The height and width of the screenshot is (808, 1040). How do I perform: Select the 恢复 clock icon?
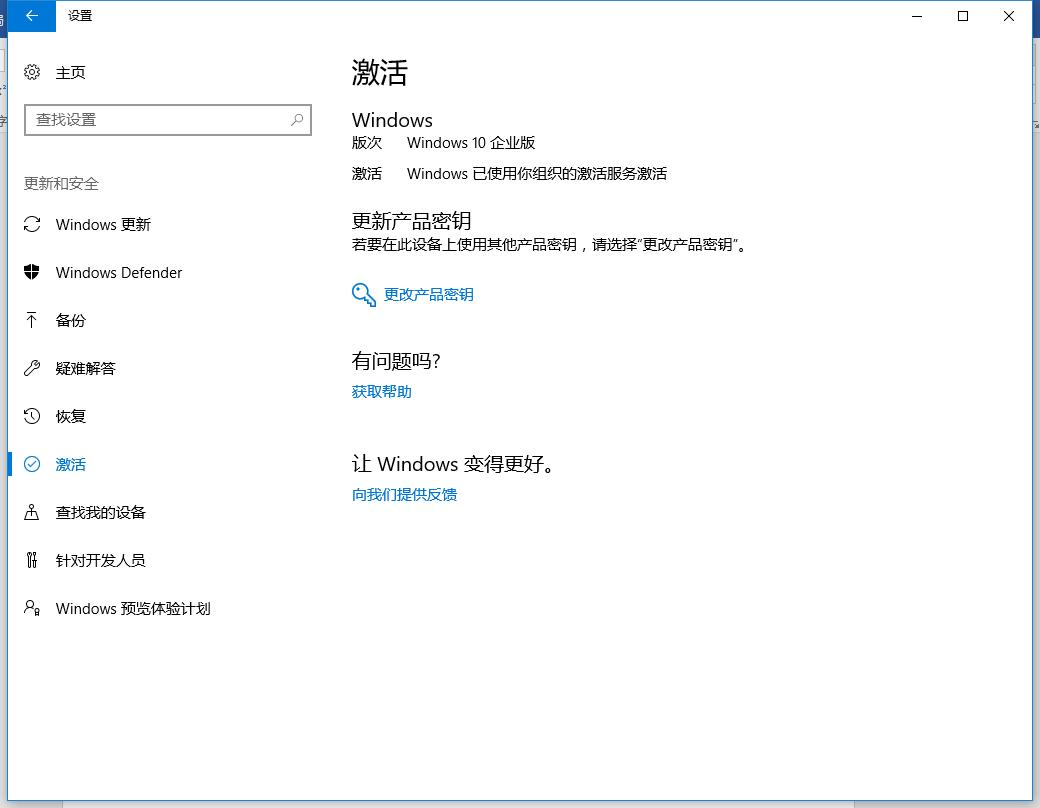[x=31, y=416]
